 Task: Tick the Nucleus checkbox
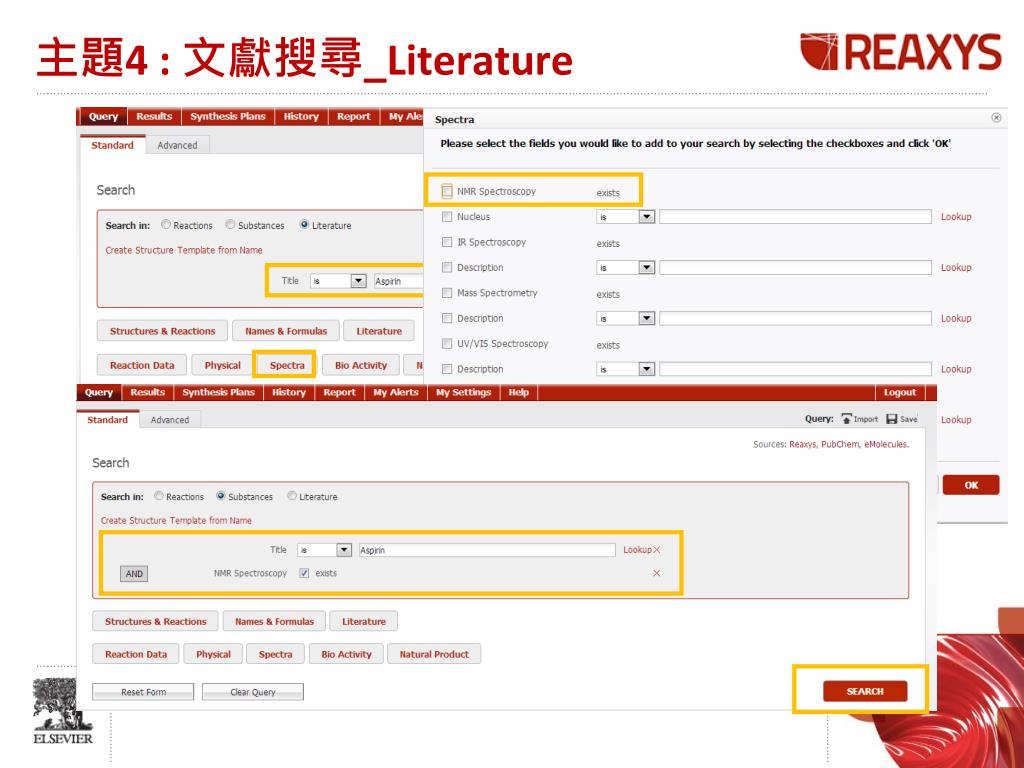[447, 217]
